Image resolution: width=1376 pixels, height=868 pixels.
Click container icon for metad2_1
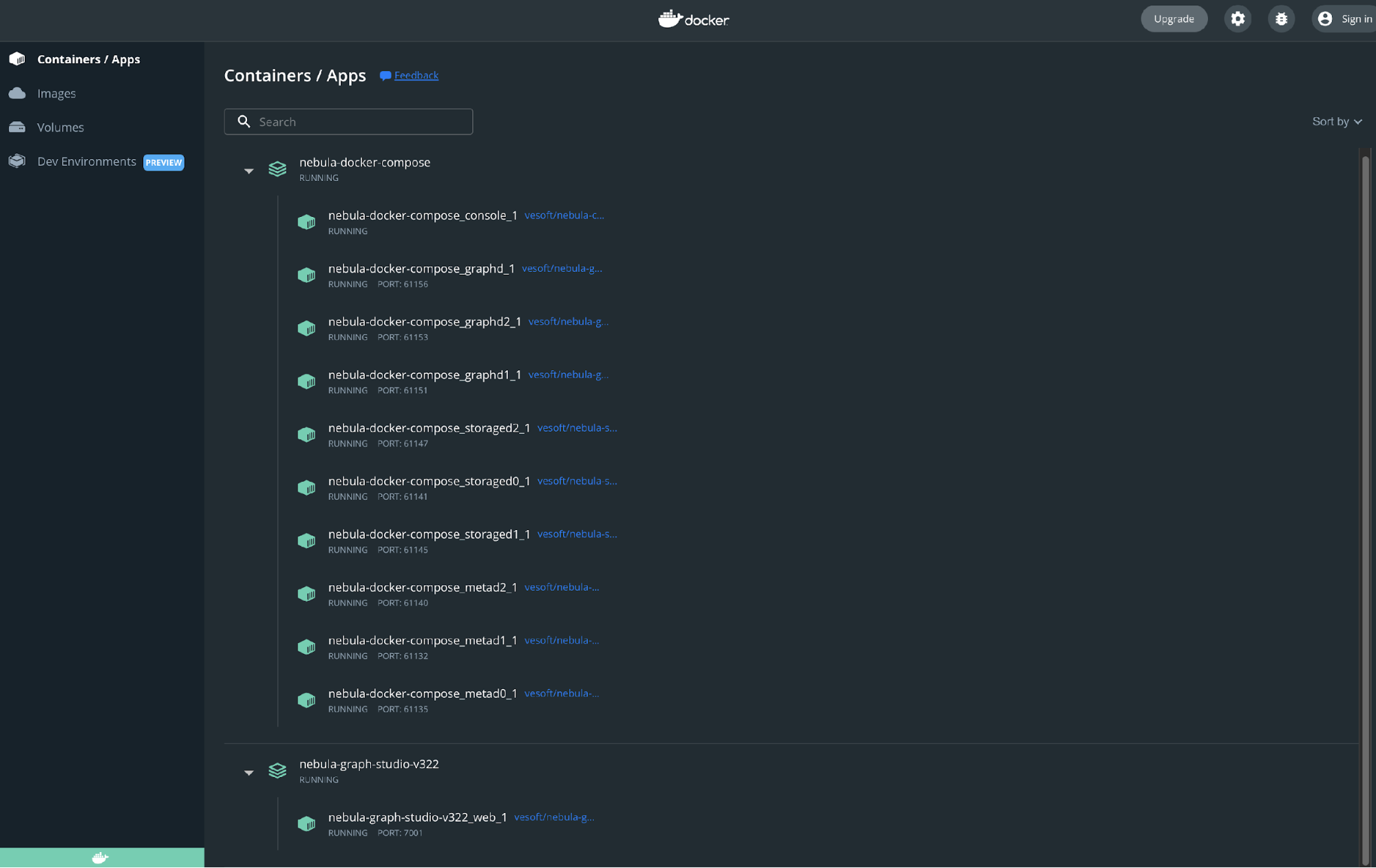coord(306,593)
